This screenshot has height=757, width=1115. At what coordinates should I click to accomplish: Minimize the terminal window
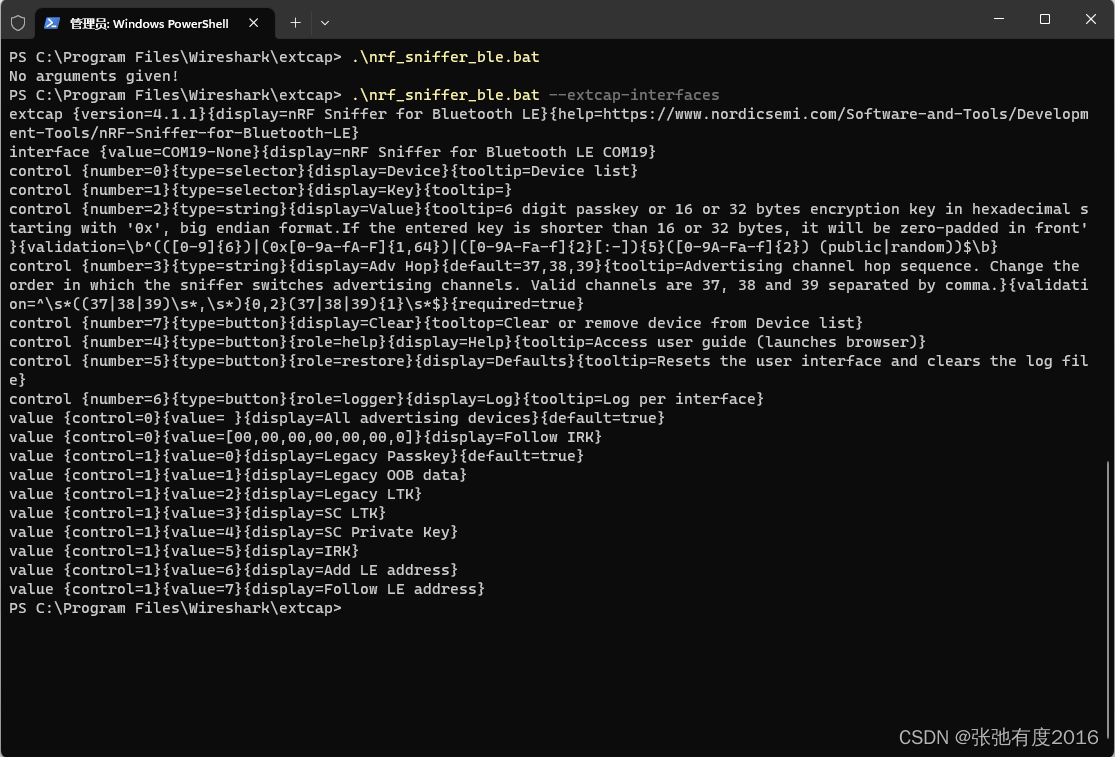pyautogui.click(x=999, y=19)
